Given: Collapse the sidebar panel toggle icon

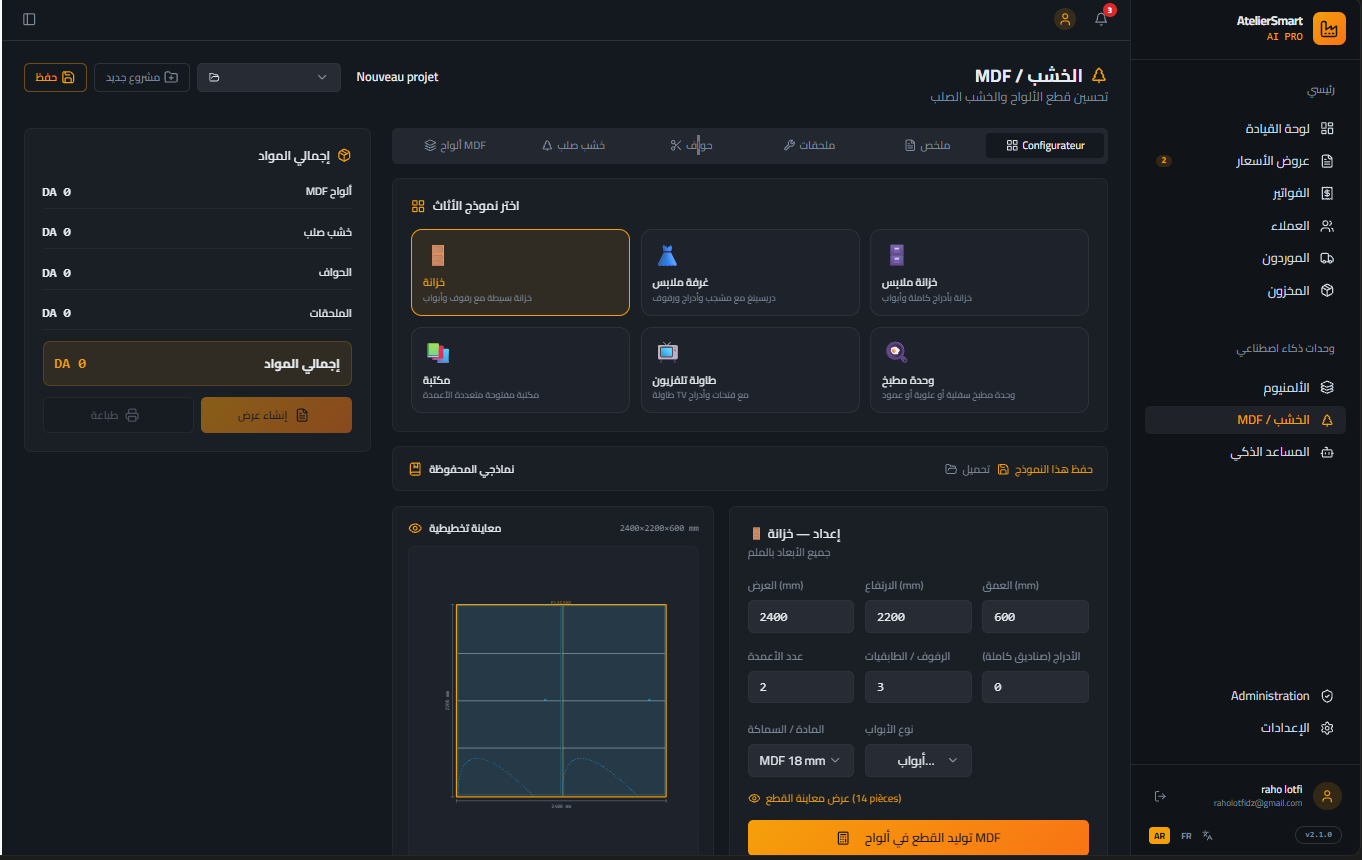Looking at the screenshot, I should (x=29, y=19).
